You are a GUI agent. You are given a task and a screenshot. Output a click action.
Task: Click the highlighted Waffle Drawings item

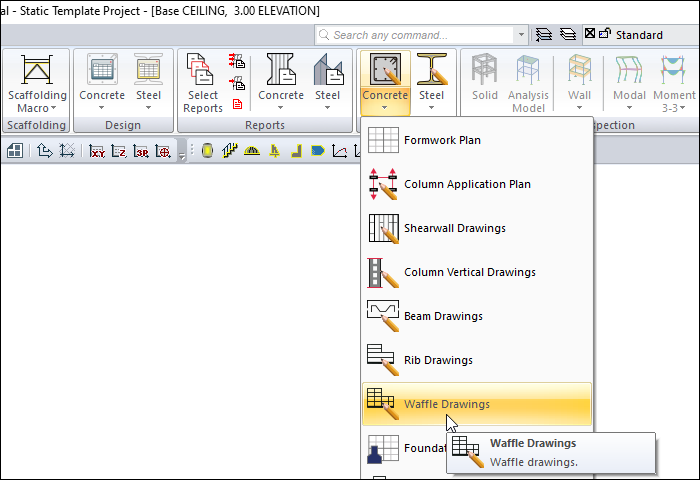477,404
